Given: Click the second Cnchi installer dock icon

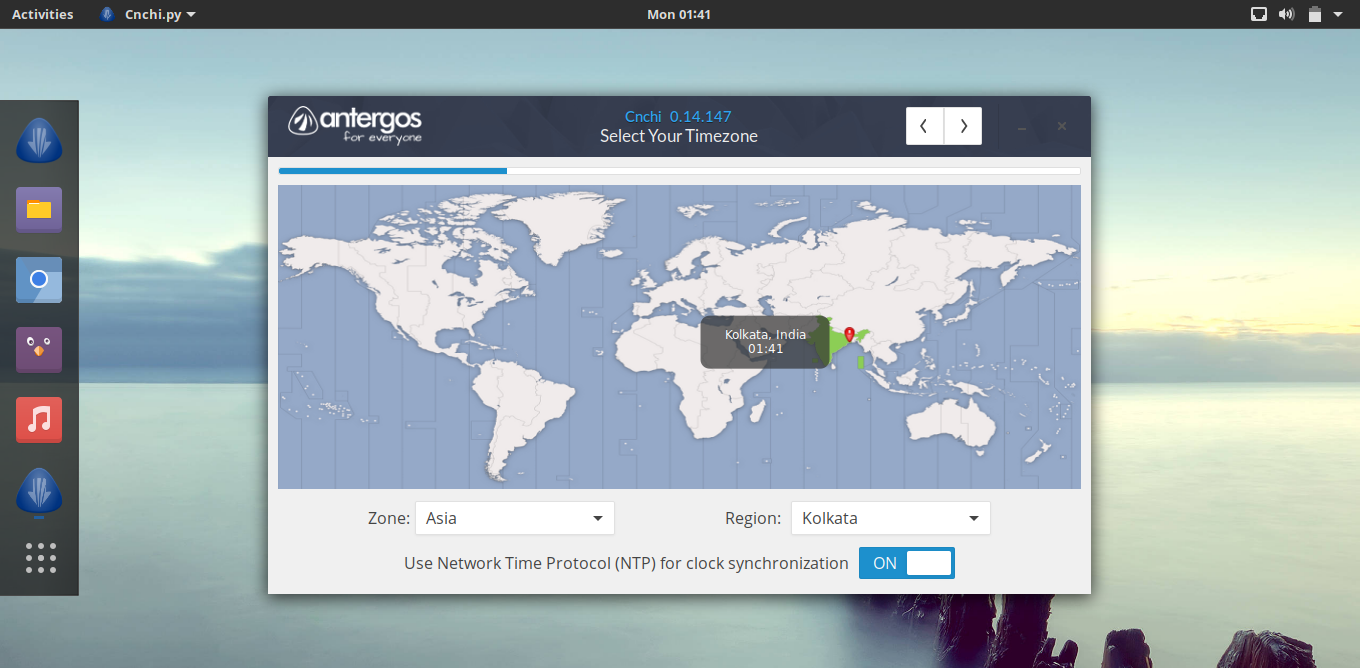Looking at the screenshot, I should [39, 492].
